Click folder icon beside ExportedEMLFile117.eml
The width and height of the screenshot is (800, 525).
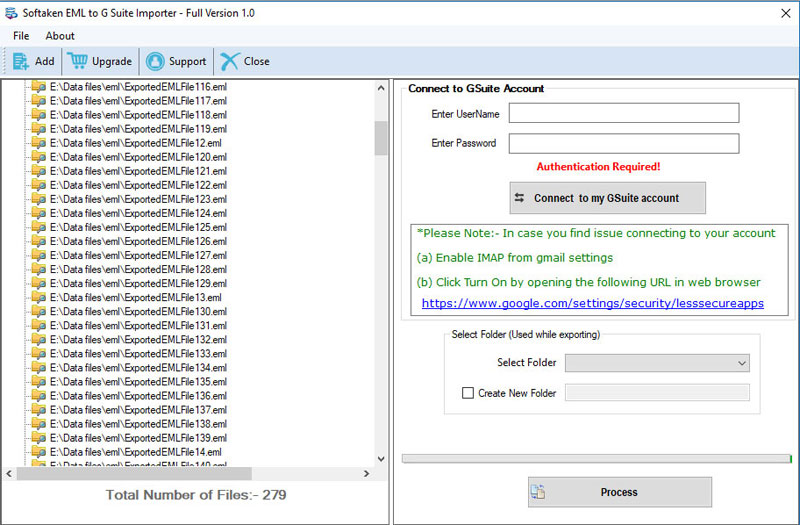point(38,101)
